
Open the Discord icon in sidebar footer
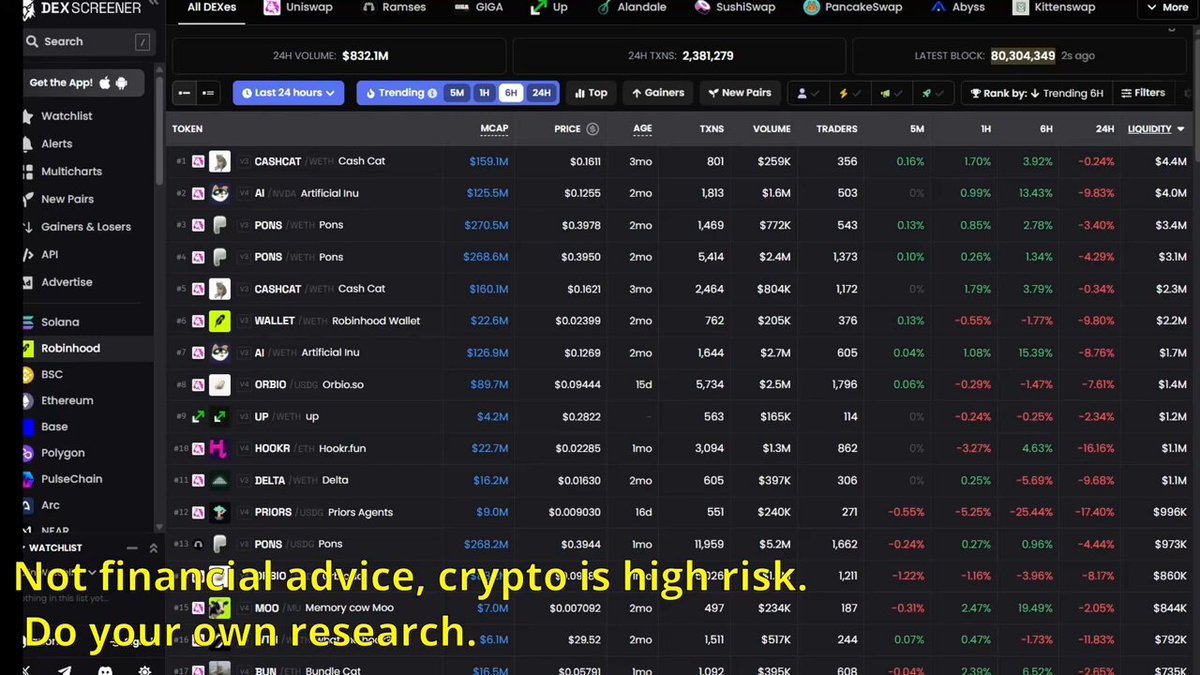(106, 670)
